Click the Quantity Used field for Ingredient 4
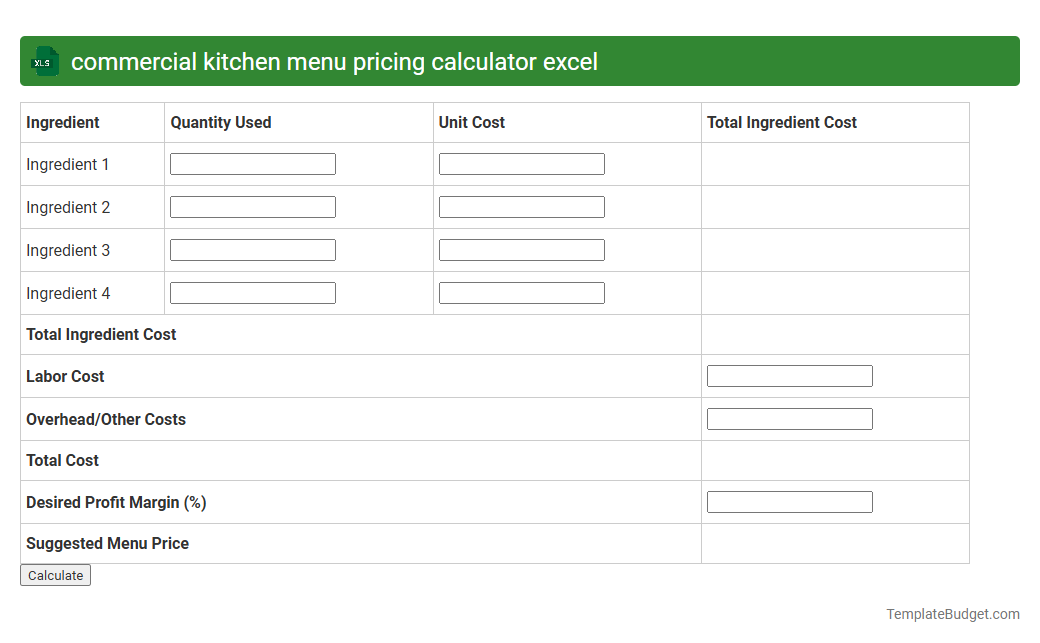The image size is (1040, 643). [252, 292]
